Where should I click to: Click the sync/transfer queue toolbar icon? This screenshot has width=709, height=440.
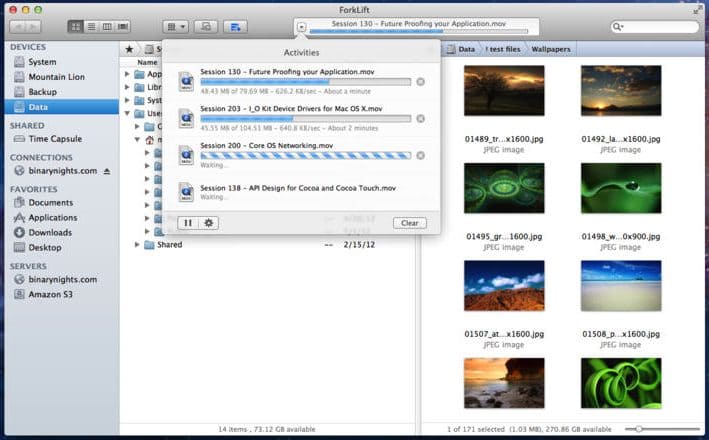coord(235,27)
